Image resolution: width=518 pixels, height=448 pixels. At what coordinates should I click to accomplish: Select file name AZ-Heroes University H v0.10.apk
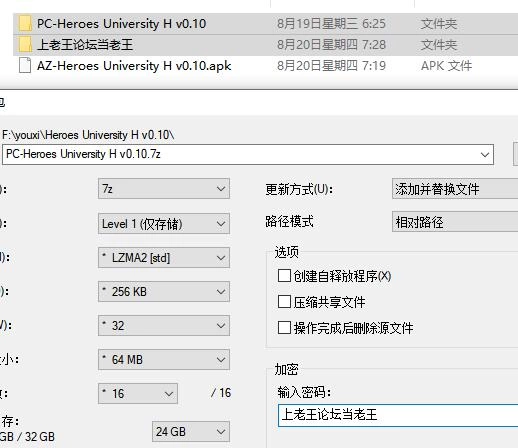pyautogui.click(x=134, y=66)
